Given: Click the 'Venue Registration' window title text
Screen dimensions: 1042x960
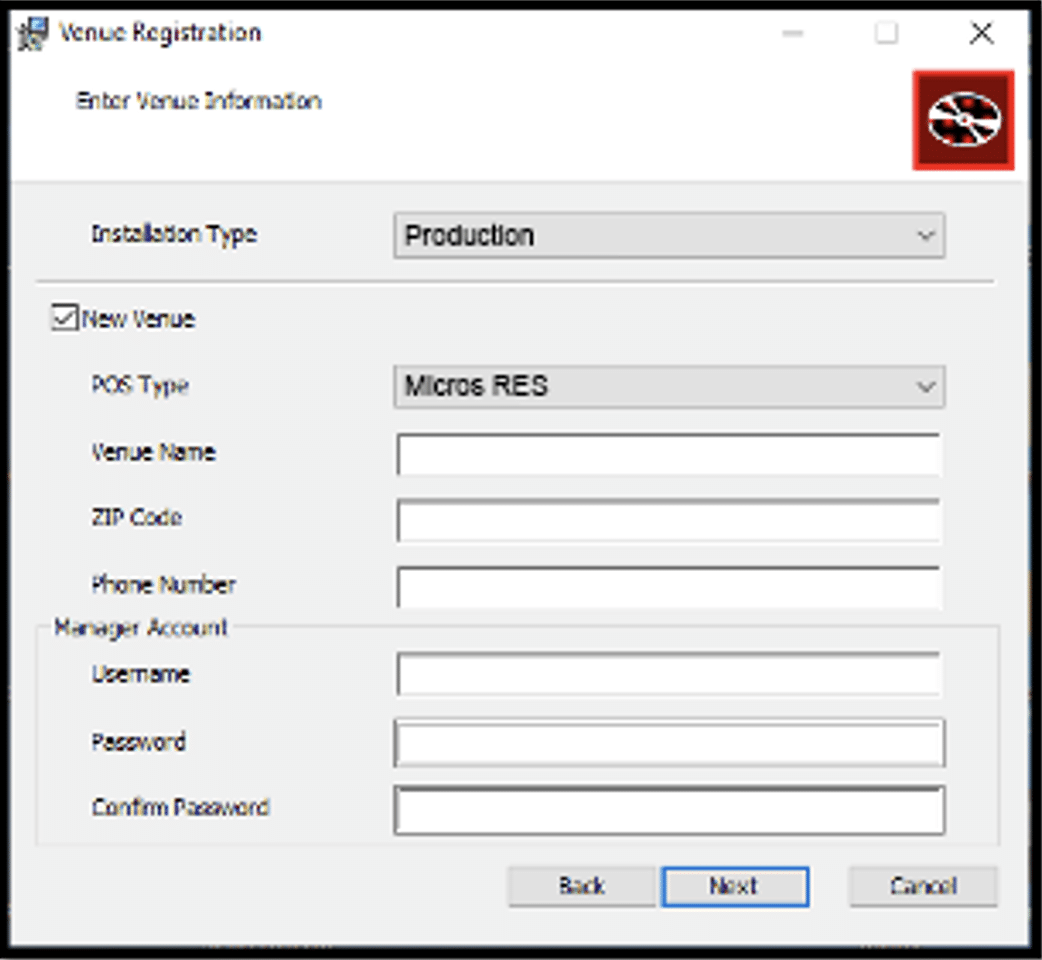Looking at the screenshot, I should click(x=160, y=32).
